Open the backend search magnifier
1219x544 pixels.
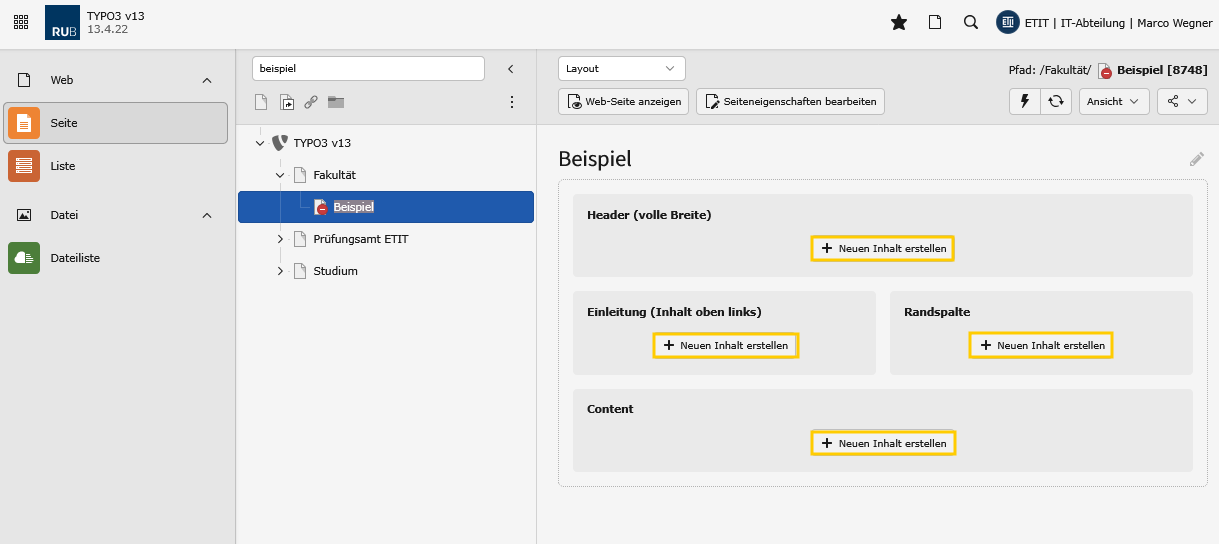pos(970,23)
